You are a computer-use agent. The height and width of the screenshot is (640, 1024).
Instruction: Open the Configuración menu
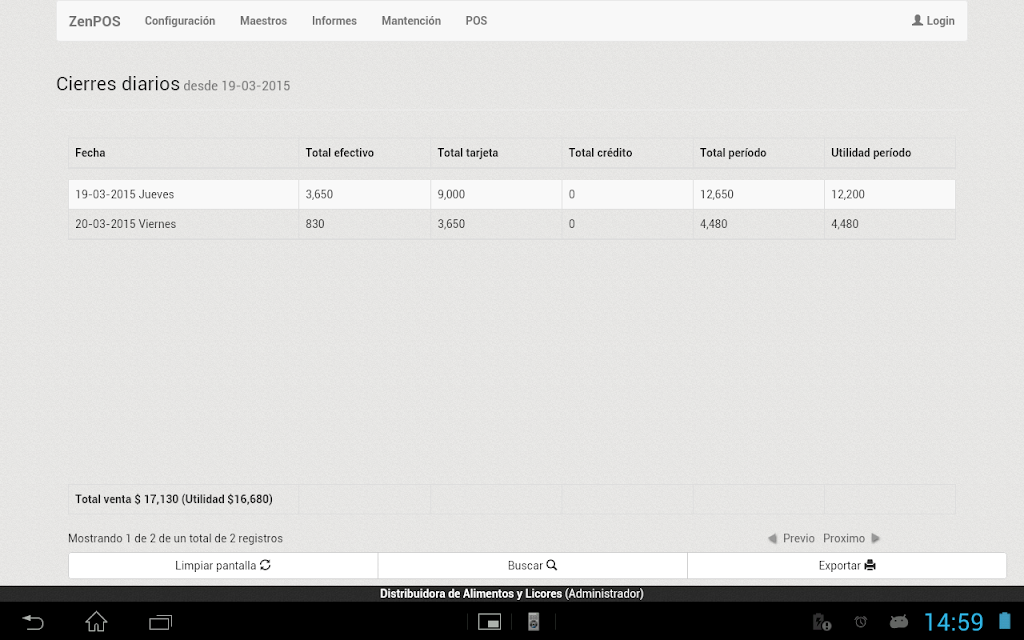(180, 21)
